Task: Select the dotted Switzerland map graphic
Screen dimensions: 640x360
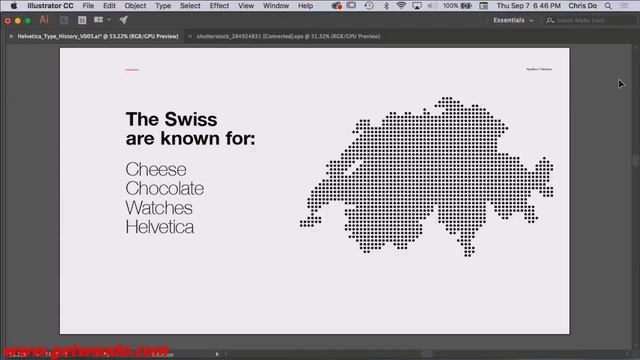Action: [x=427, y=176]
